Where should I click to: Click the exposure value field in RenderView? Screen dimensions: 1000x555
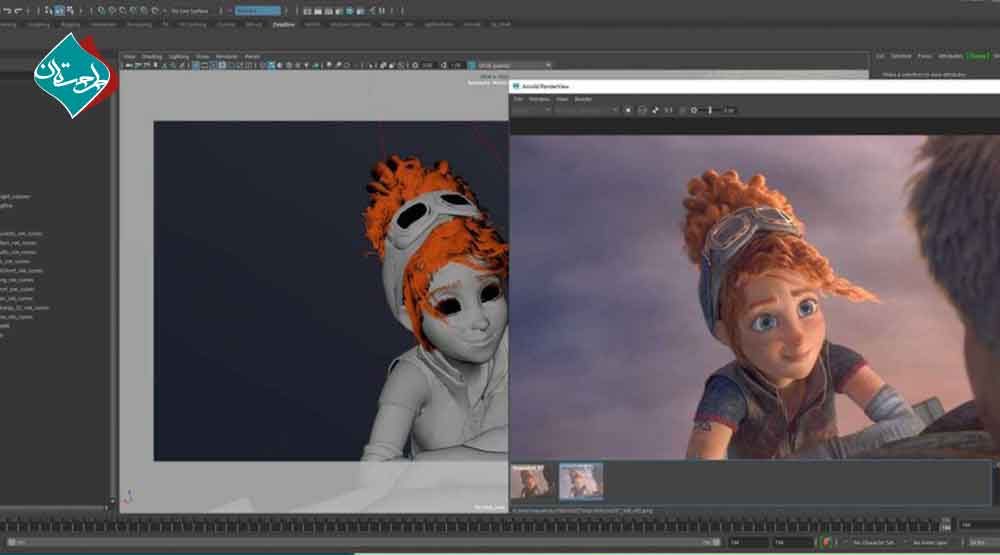[x=729, y=110]
